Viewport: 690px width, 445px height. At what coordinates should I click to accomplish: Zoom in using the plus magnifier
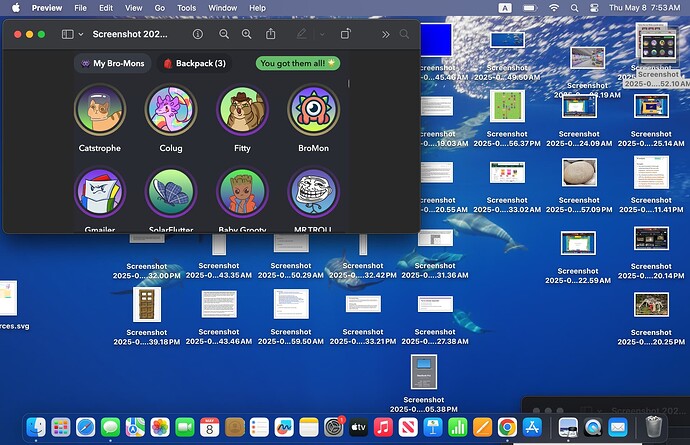pos(246,34)
